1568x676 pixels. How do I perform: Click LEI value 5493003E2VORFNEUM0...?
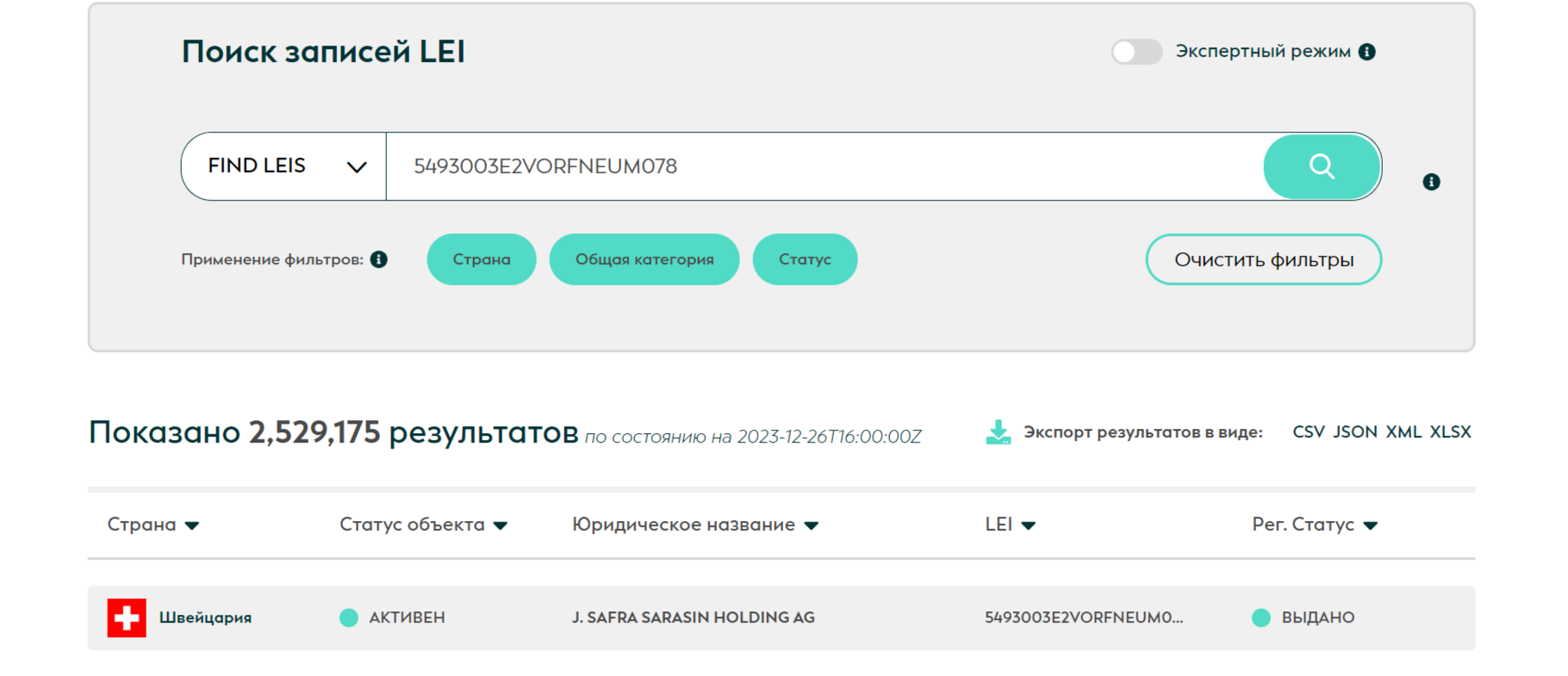tap(1084, 617)
